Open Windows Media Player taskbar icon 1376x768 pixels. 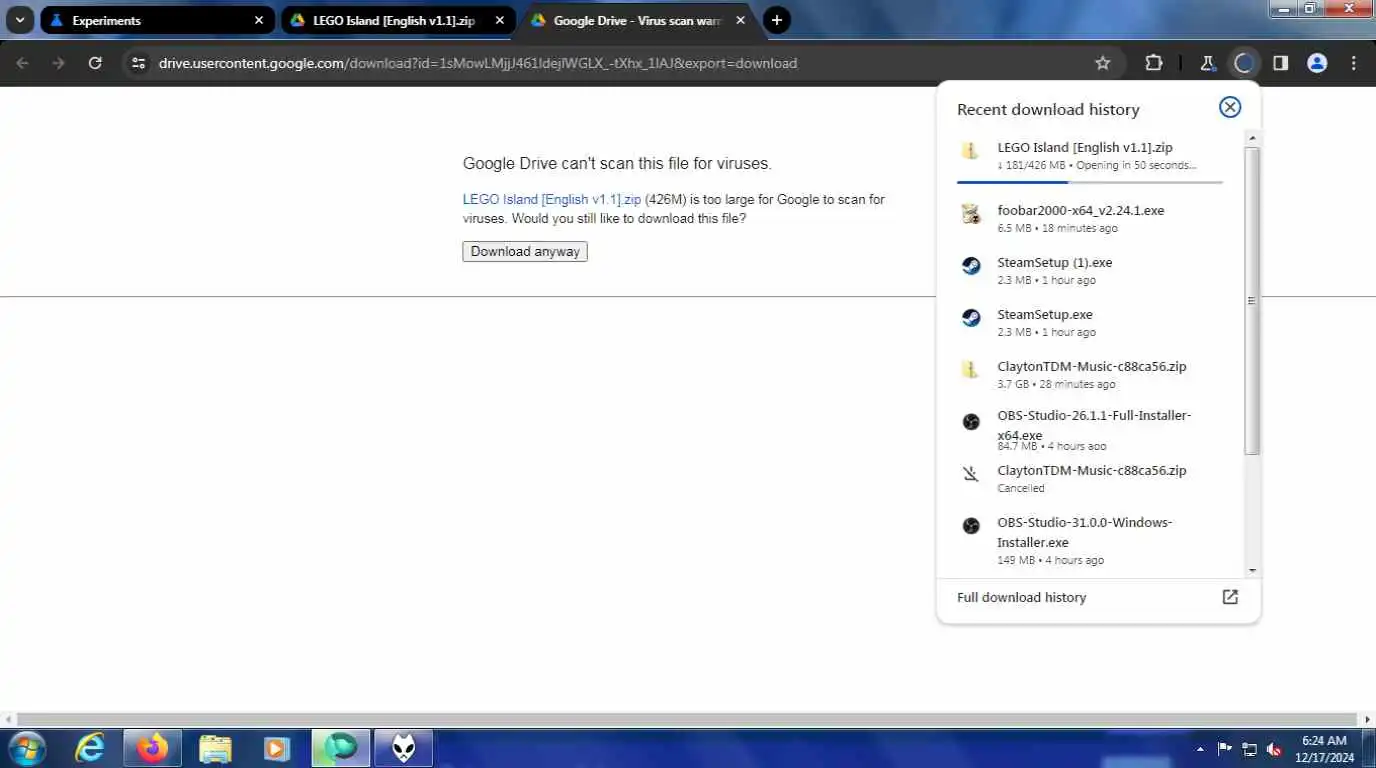277,748
